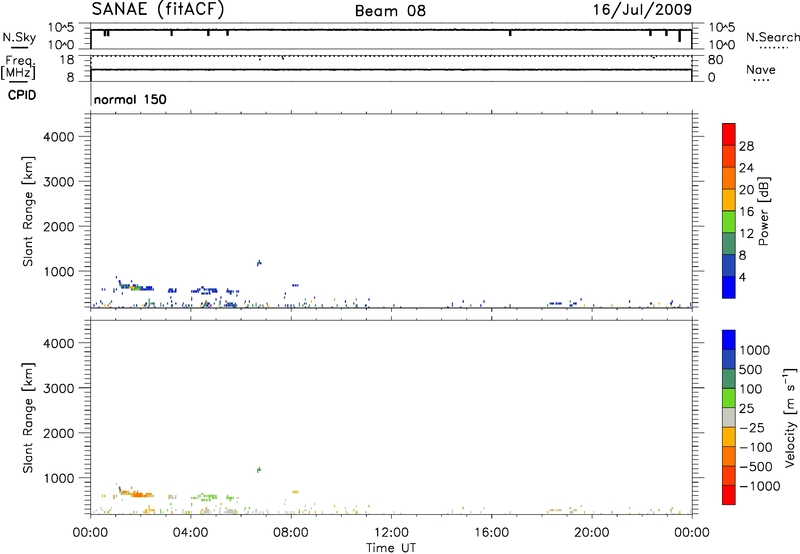Click the "N.Sky" legend label
The height and width of the screenshot is (554, 800).
(19, 37)
